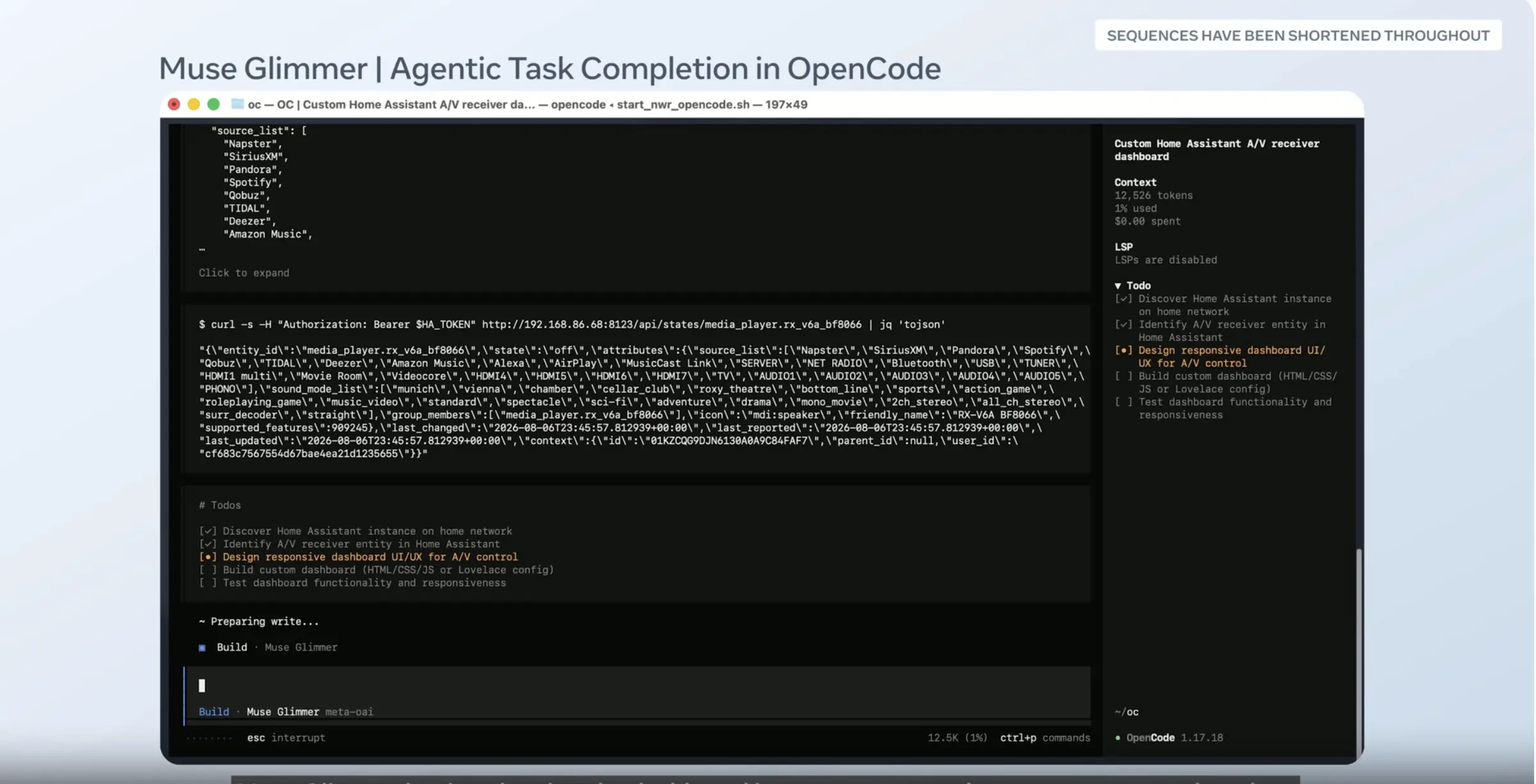1536x784 pixels.
Task: Click 'meta-oai' provider label
Action: click(x=349, y=712)
